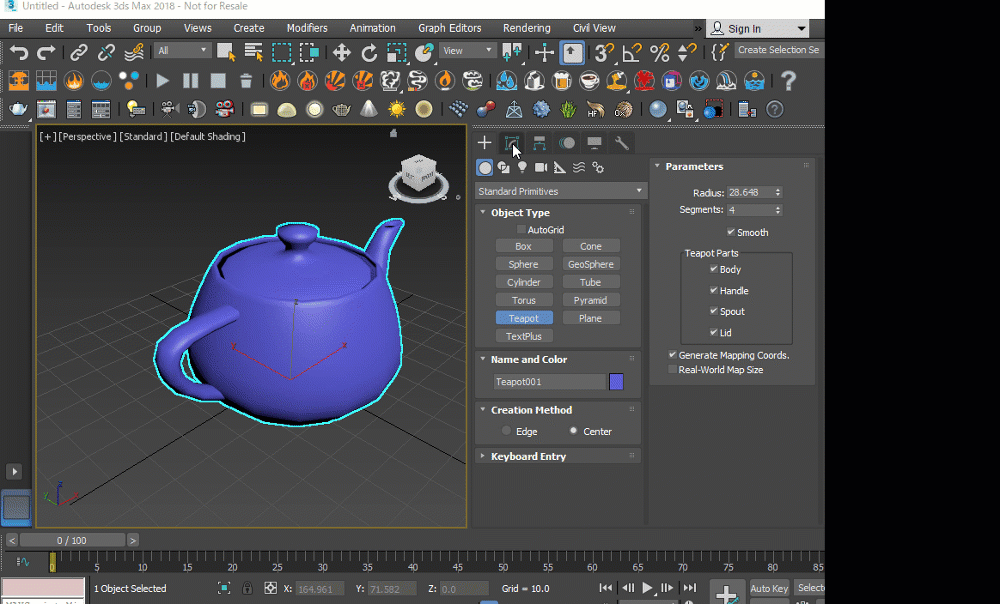Select the Move transform tool
1000x604 pixels.
pos(342,52)
